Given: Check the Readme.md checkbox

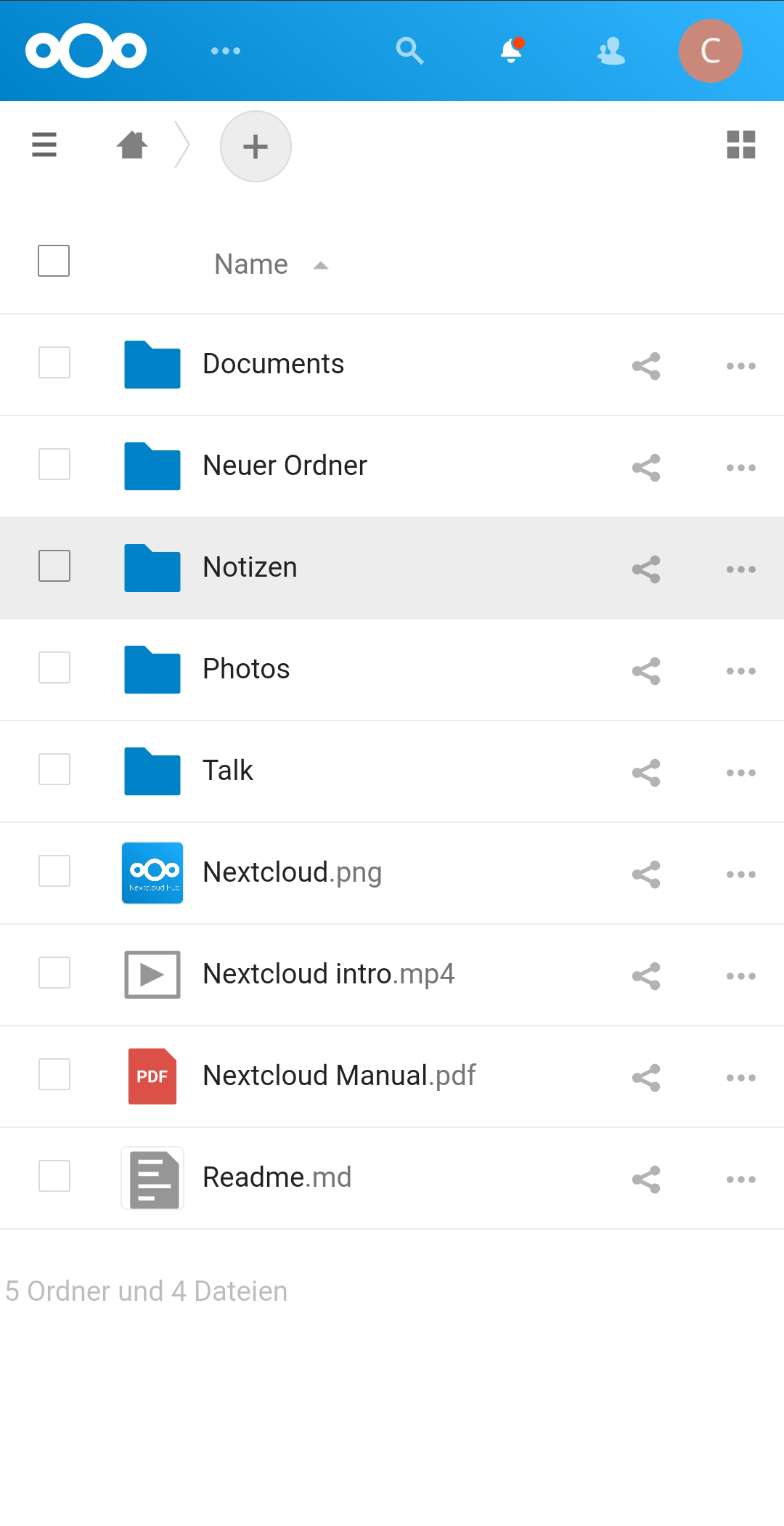Looking at the screenshot, I should click(54, 1176).
